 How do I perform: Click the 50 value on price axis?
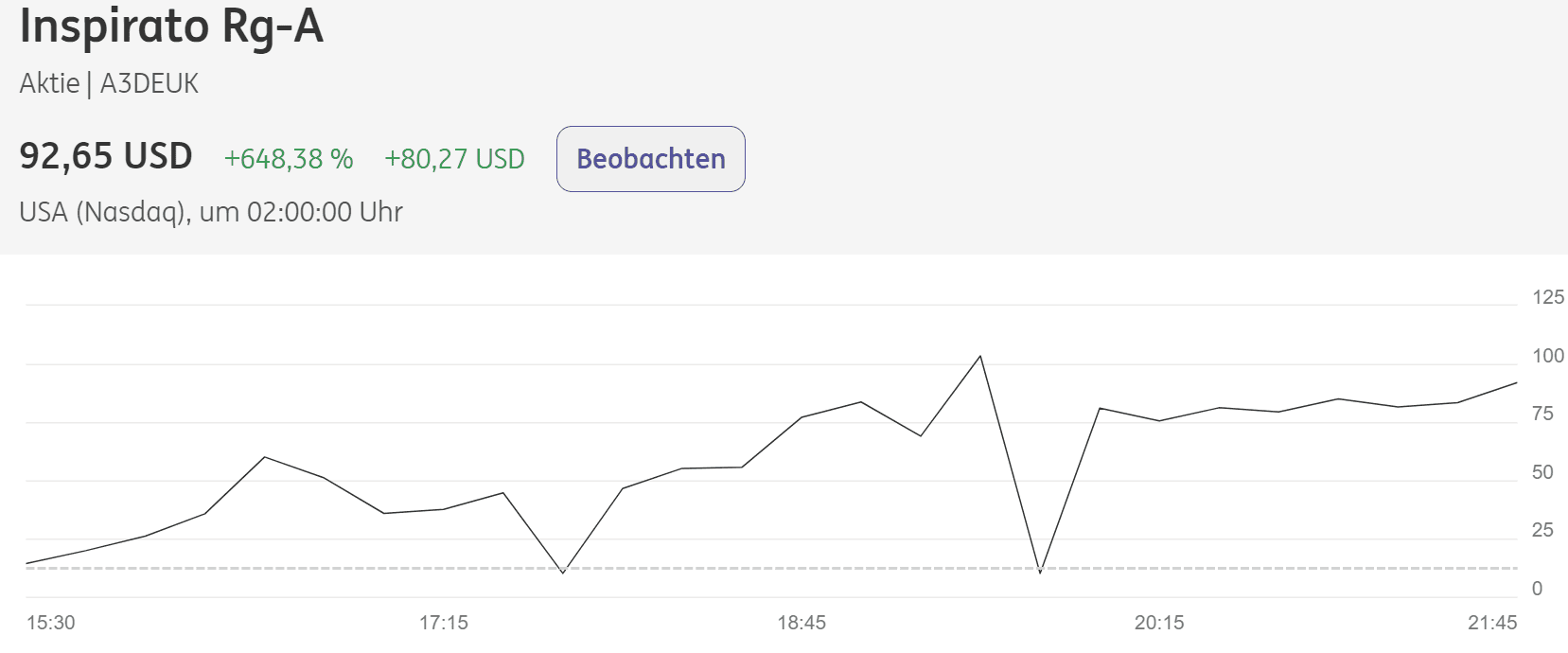tap(1542, 472)
